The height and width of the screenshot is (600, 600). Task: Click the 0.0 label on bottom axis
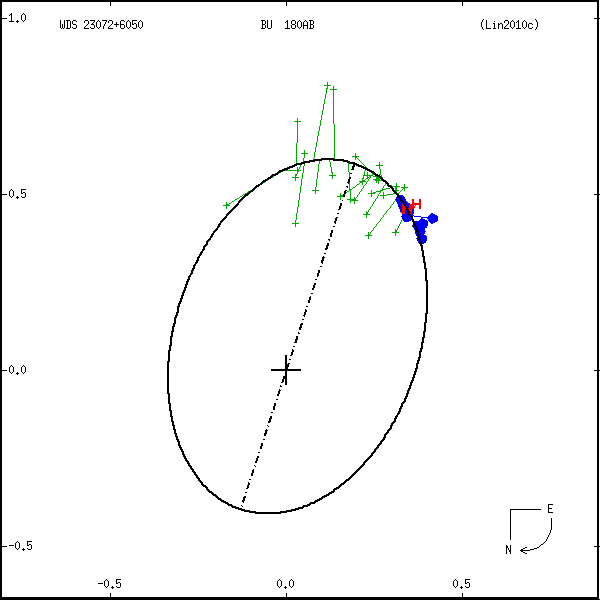285,584
